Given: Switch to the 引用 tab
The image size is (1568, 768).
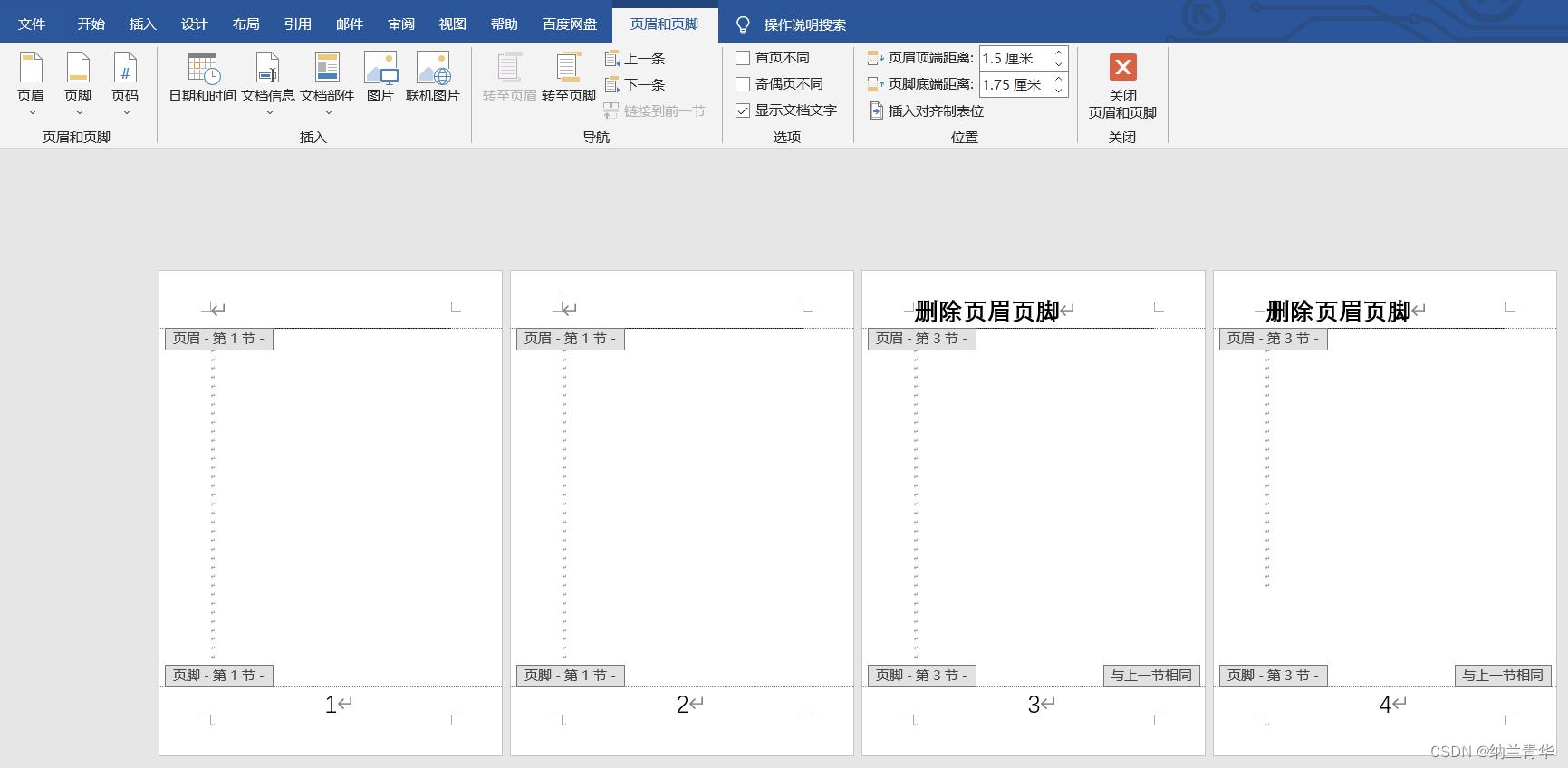Looking at the screenshot, I should pos(297,24).
